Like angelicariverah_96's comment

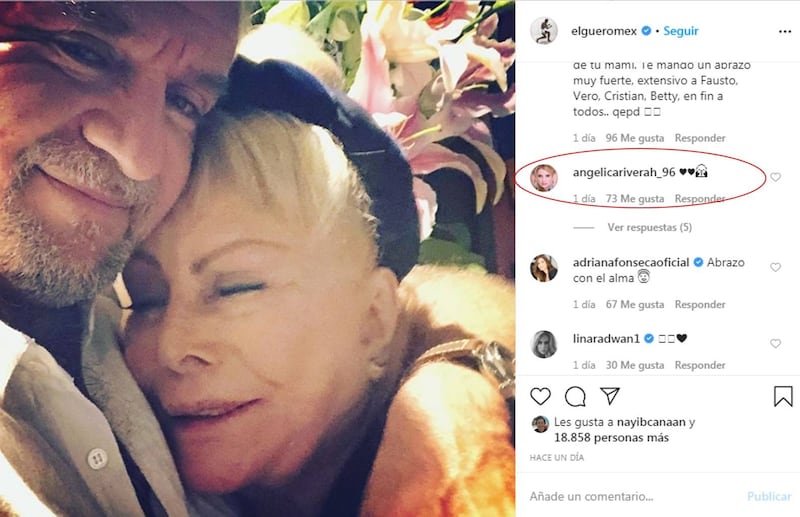tap(776, 177)
